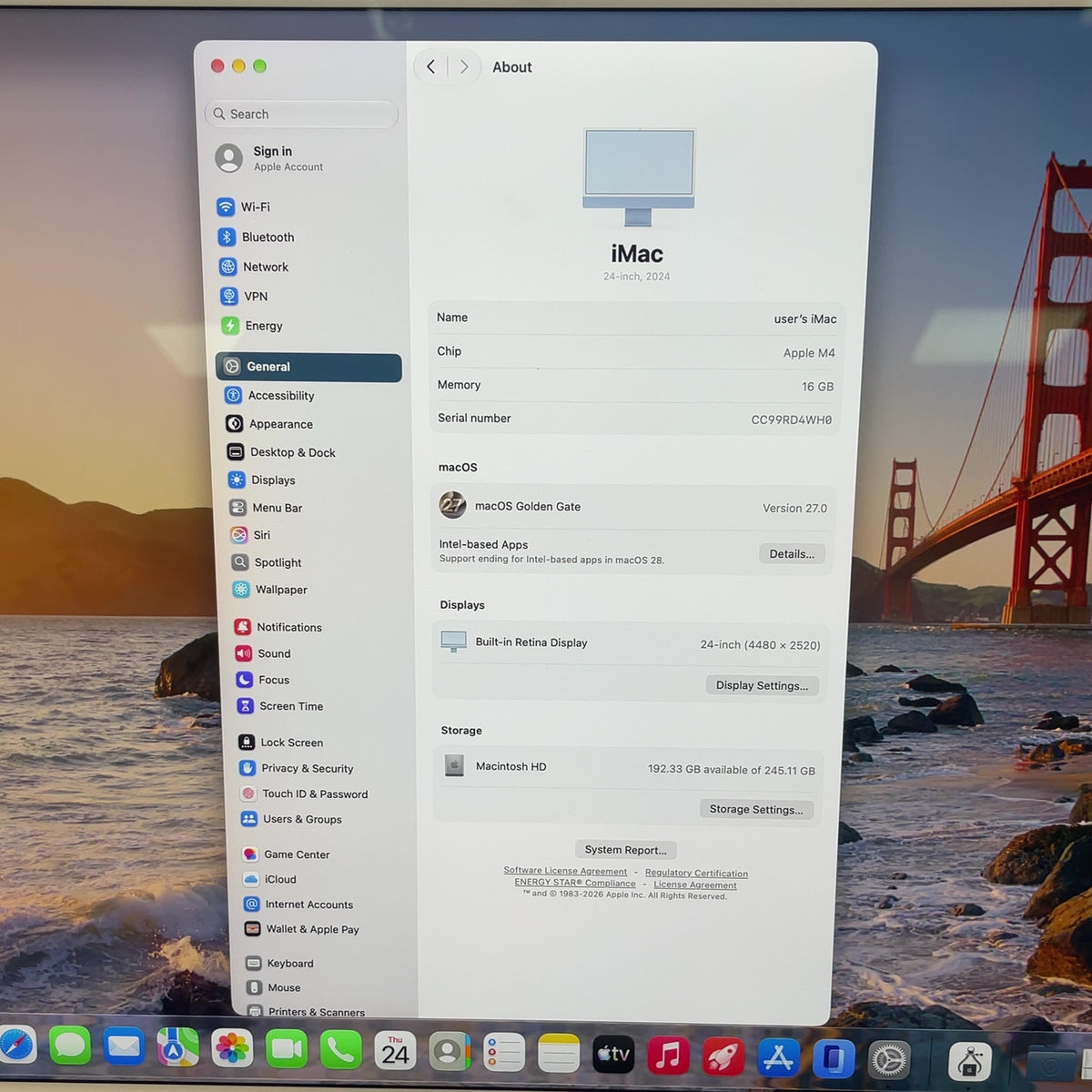This screenshot has height=1092, width=1092.
Task: Open VPN settings
Action: 243,296
